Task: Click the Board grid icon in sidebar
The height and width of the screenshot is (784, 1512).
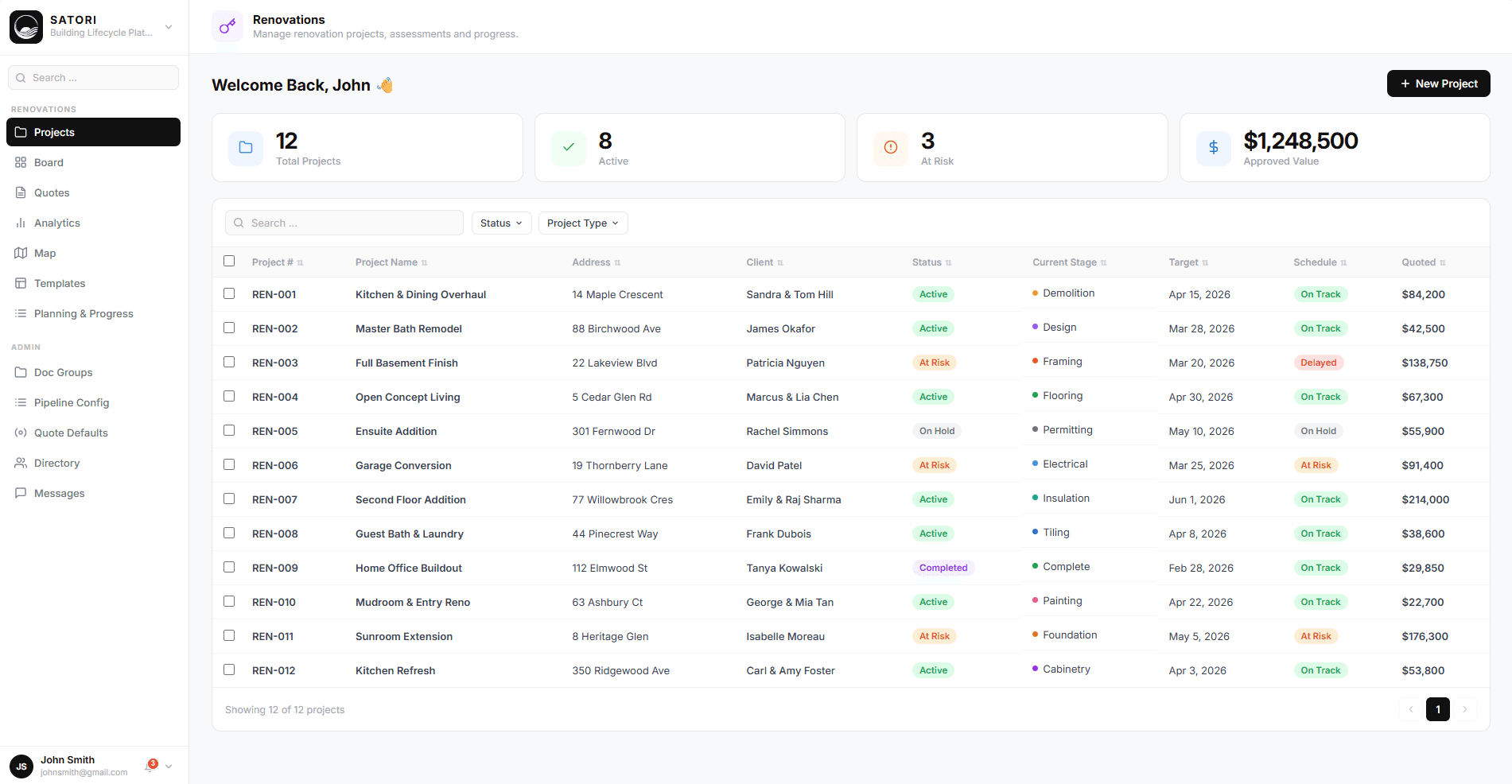Action: [21, 162]
